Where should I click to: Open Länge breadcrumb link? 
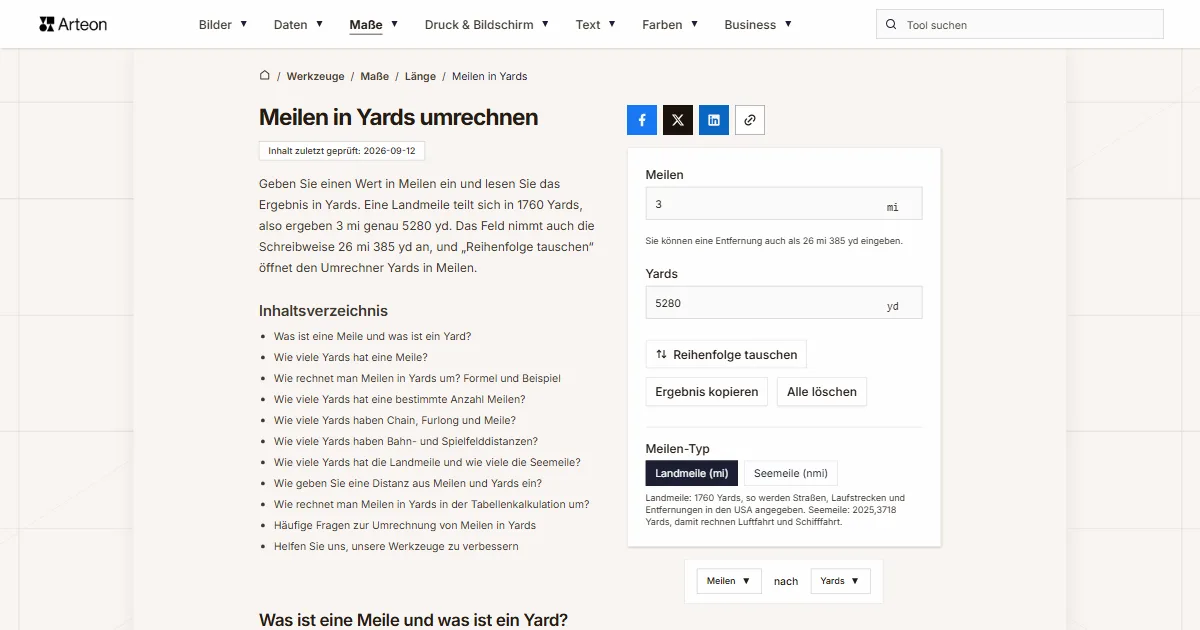pos(420,76)
